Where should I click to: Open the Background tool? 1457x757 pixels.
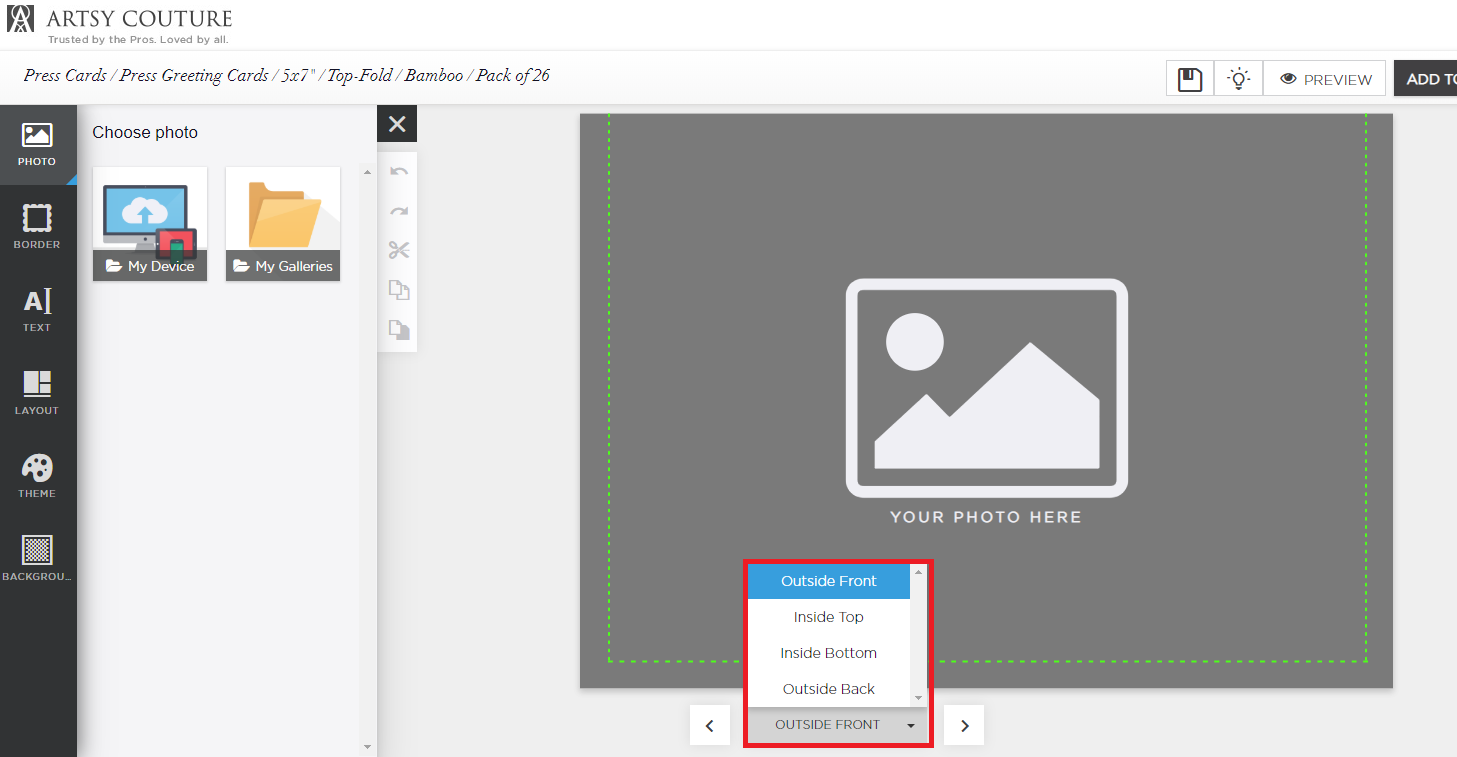tap(37, 559)
